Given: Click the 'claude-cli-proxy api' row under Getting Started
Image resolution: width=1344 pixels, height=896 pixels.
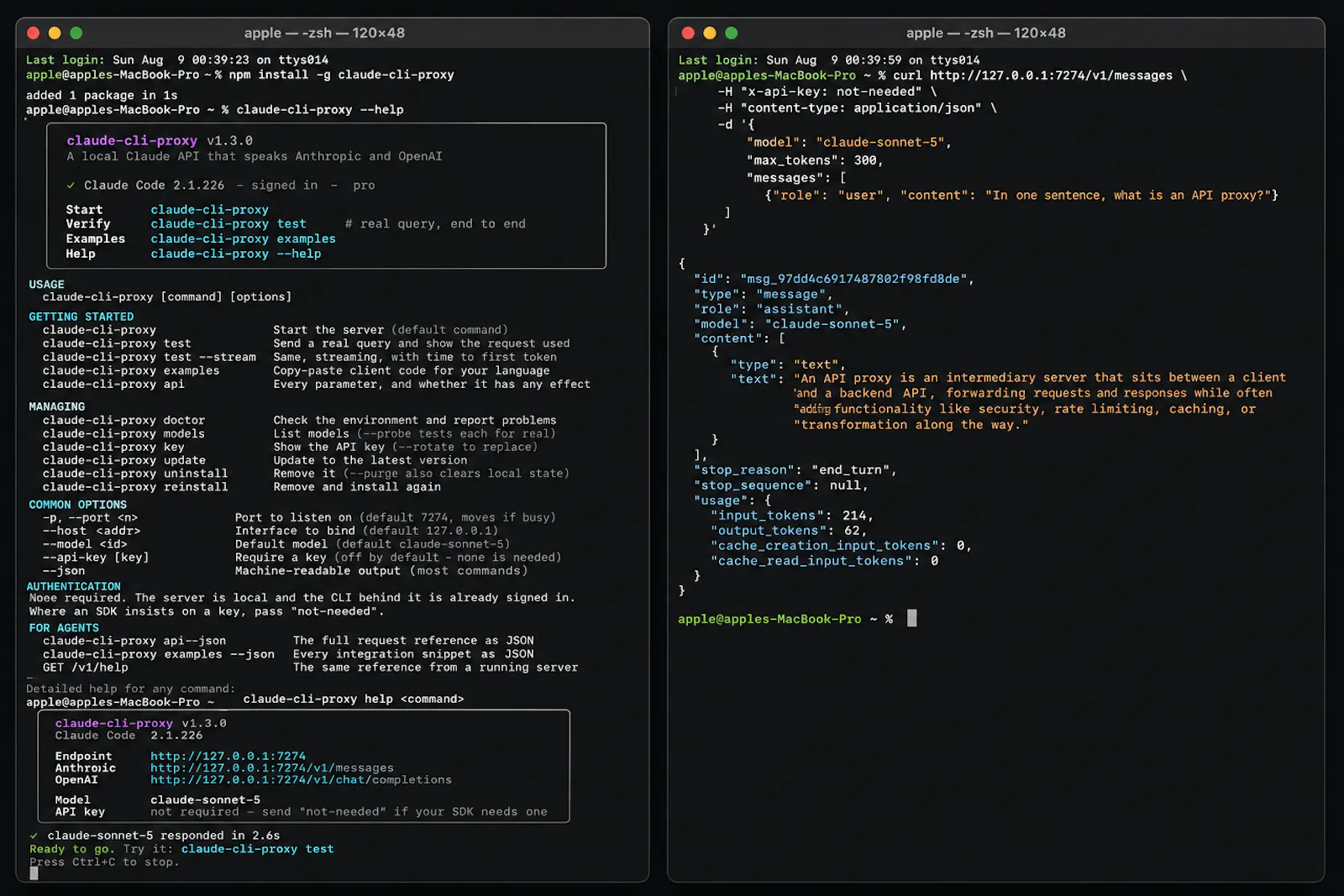Looking at the screenshot, I should click(317, 384).
